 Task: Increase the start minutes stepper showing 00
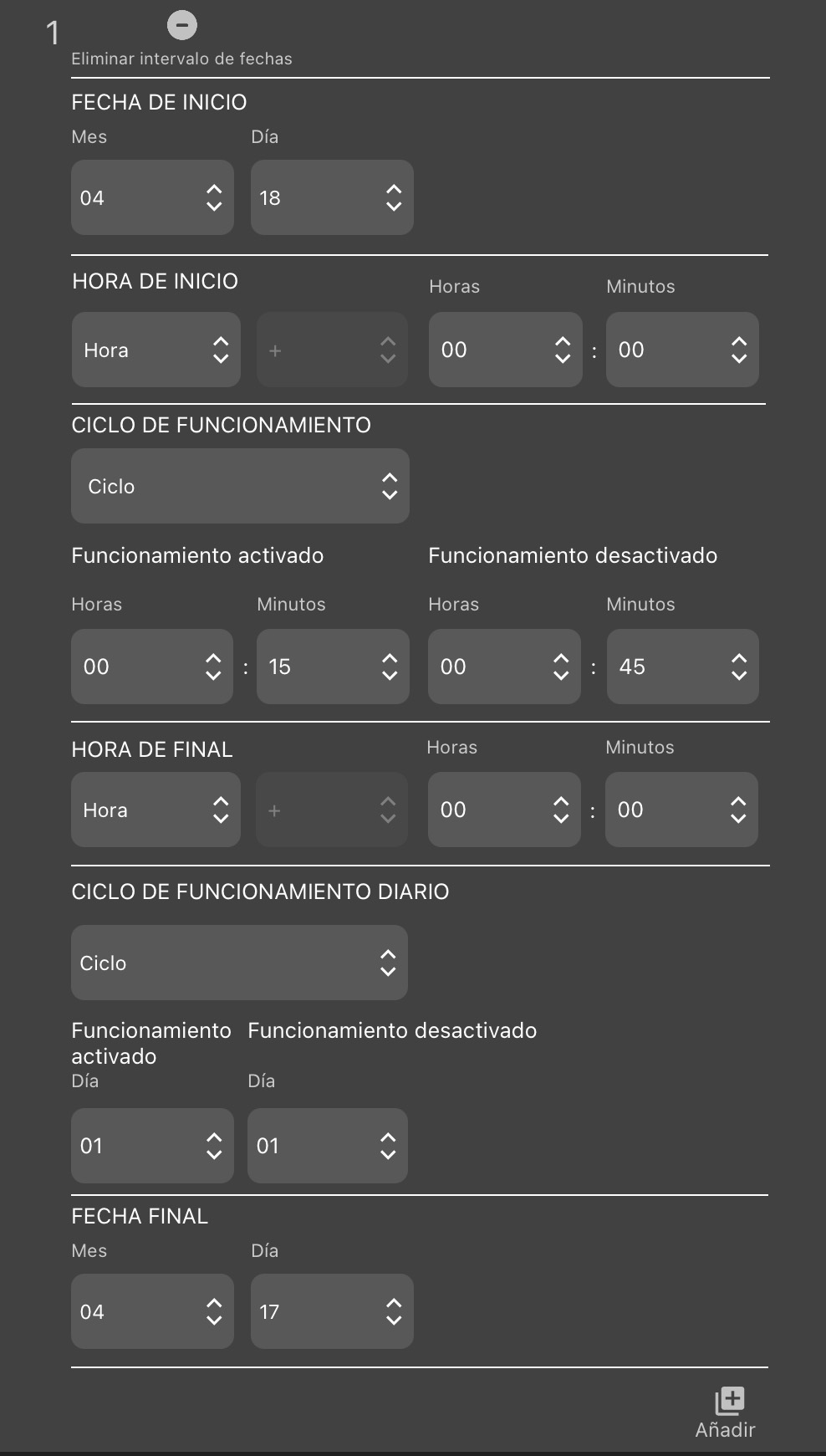tap(739, 341)
